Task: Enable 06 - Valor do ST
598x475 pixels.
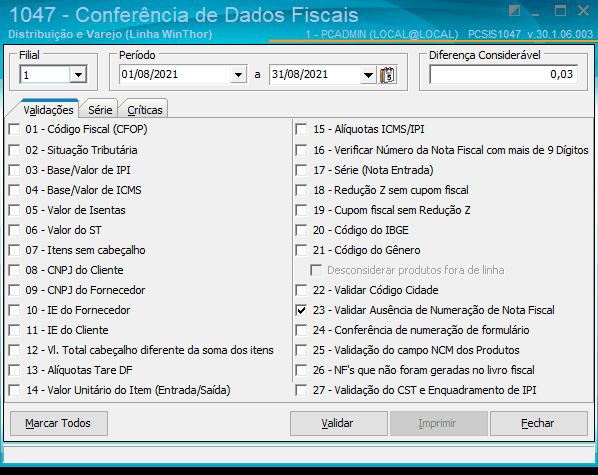Action: point(14,230)
